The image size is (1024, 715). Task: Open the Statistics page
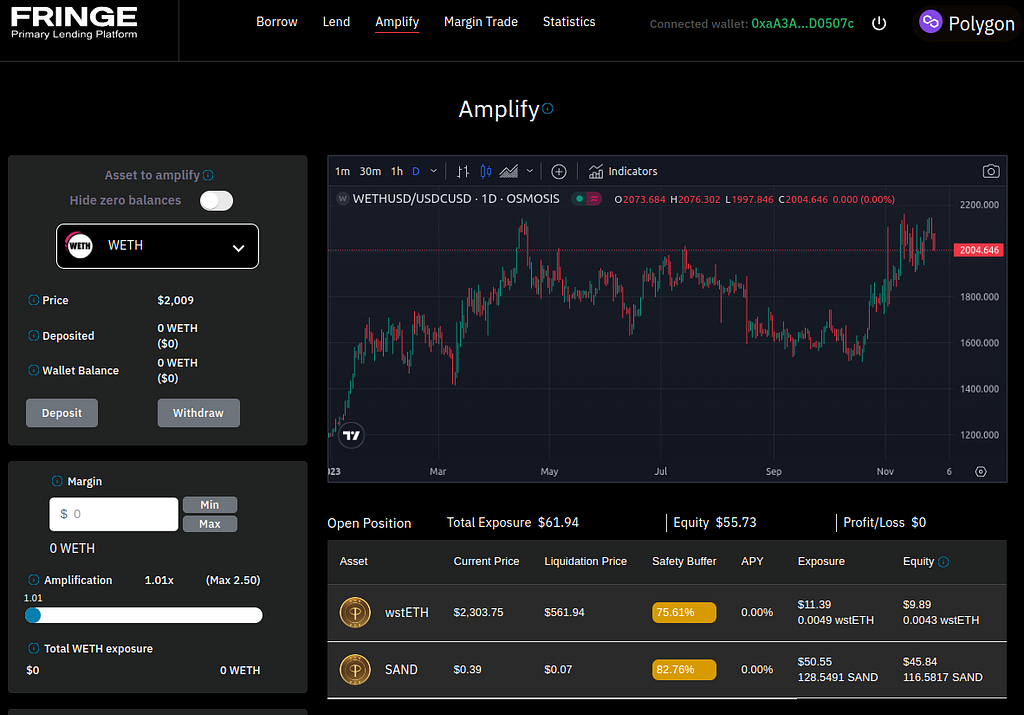click(569, 22)
